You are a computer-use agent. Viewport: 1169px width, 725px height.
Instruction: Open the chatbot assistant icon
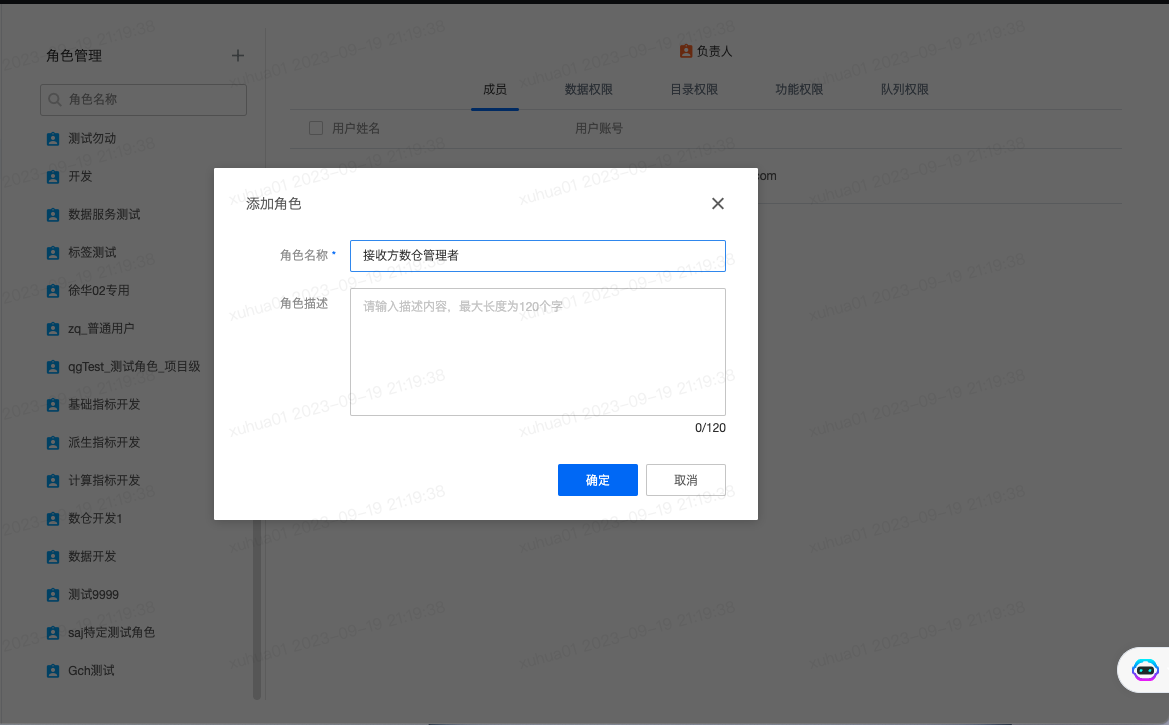coord(1144,670)
